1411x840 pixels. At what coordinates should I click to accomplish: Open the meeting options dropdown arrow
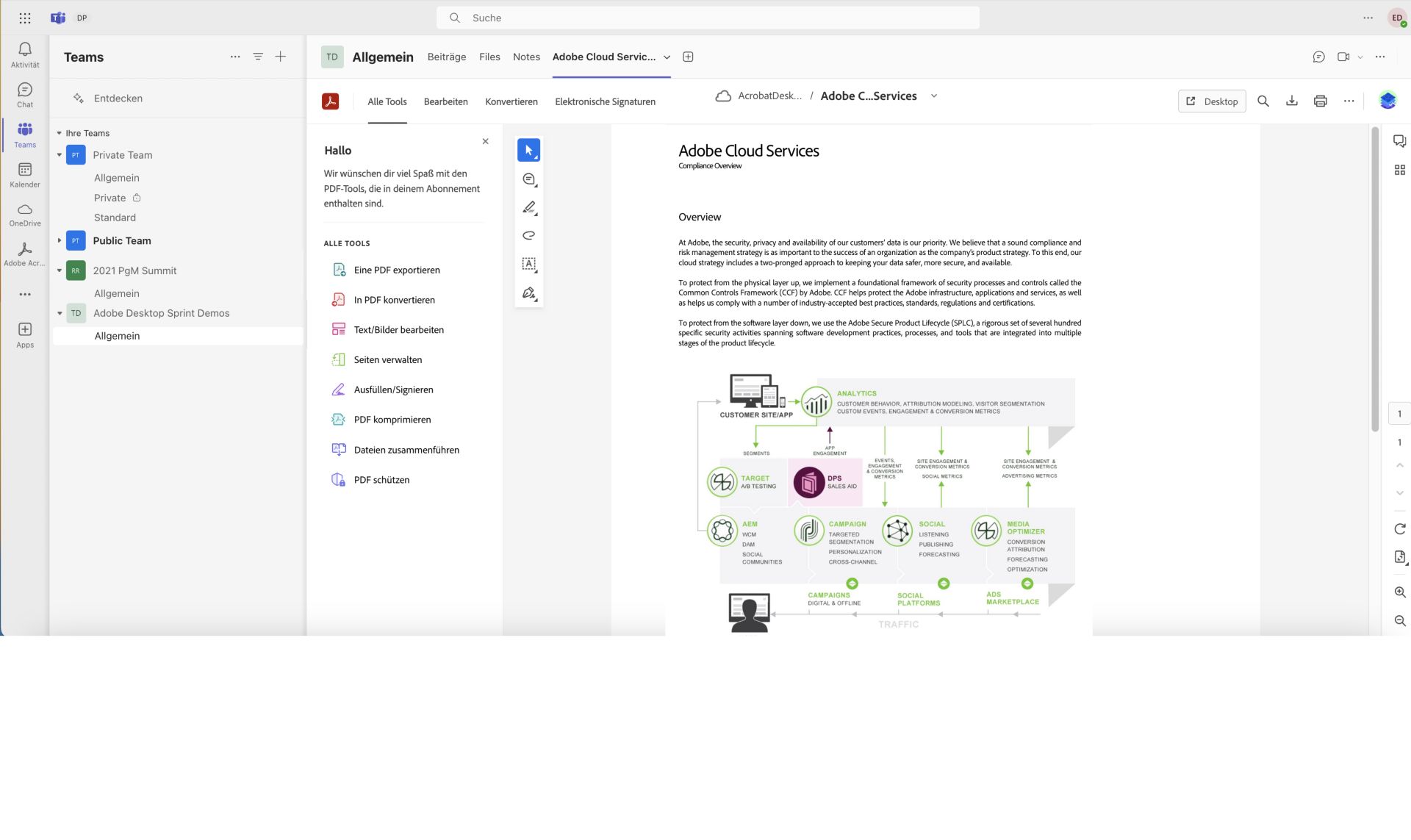(x=1360, y=57)
